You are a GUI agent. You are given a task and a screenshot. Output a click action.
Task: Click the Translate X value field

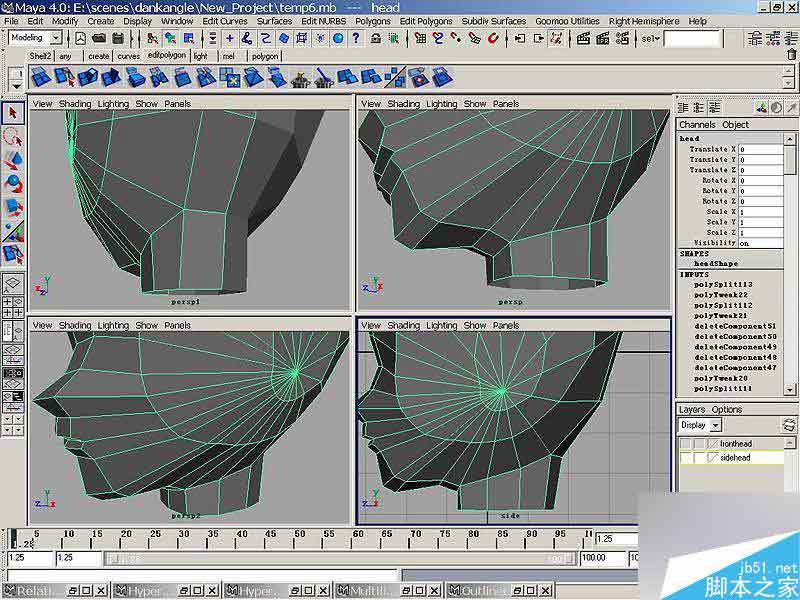click(760, 149)
